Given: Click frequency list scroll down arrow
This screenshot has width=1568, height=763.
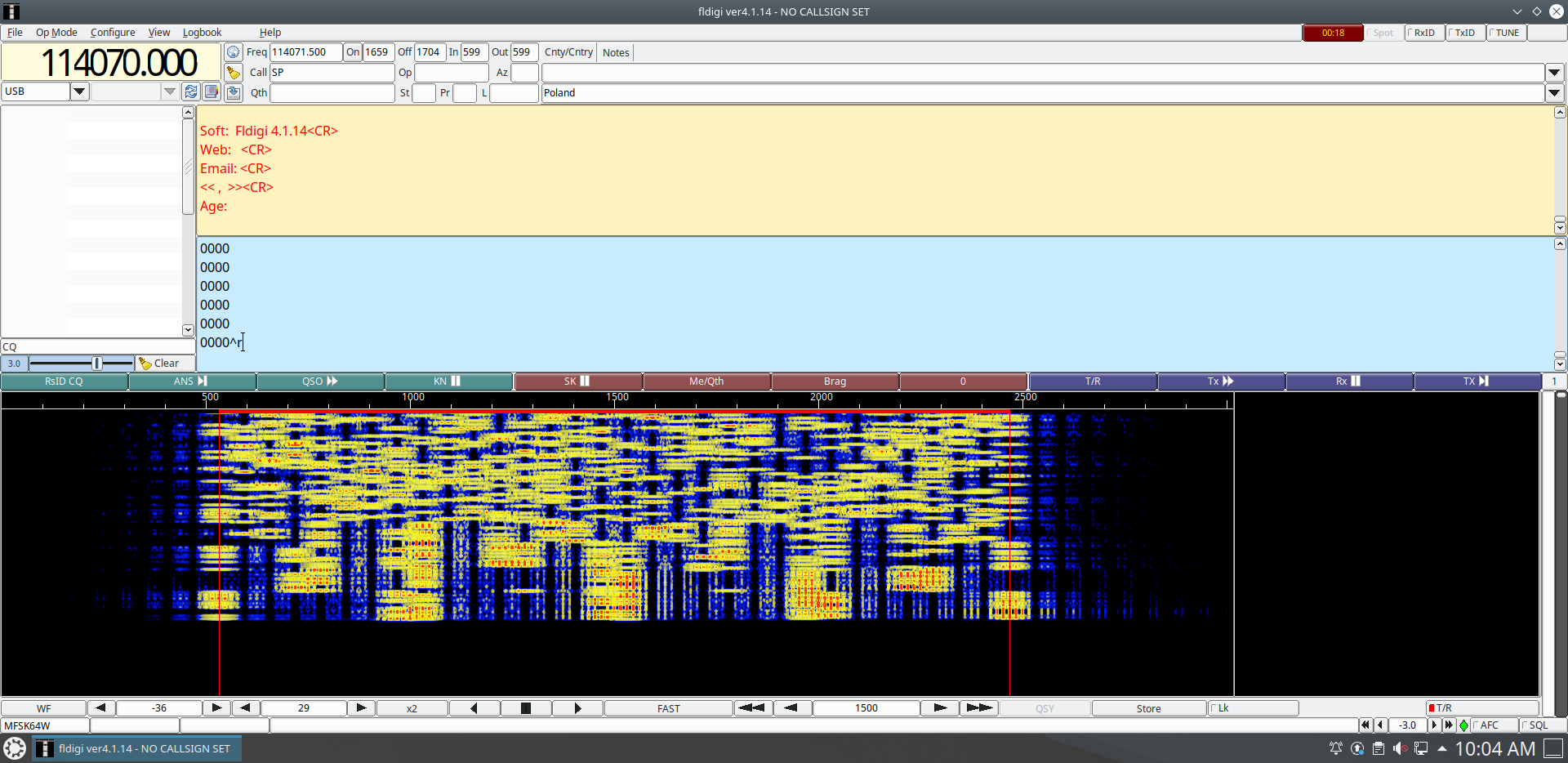Looking at the screenshot, I should [x=188, y=330].
